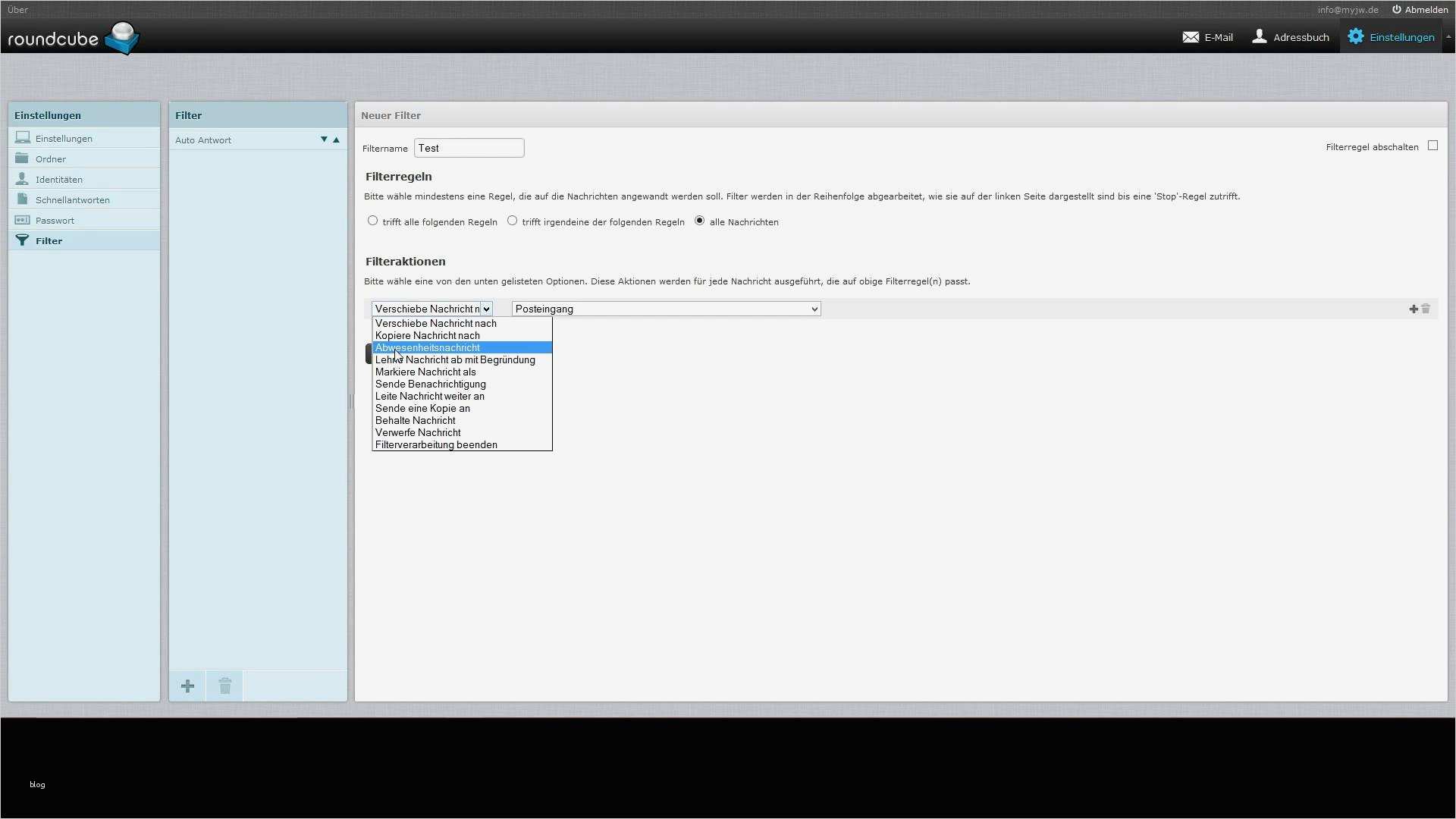Click the Einstellungen gear icon

pos(1355,36)
